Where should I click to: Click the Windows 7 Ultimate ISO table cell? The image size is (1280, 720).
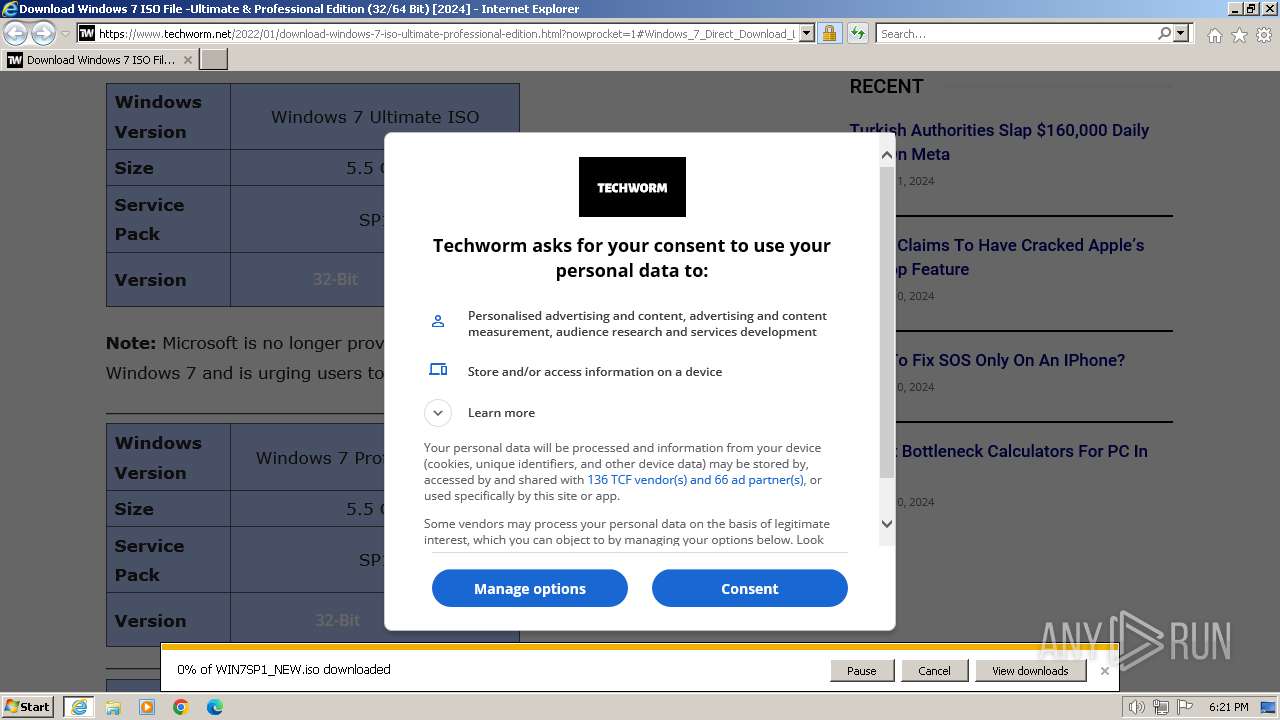point(375,117)
